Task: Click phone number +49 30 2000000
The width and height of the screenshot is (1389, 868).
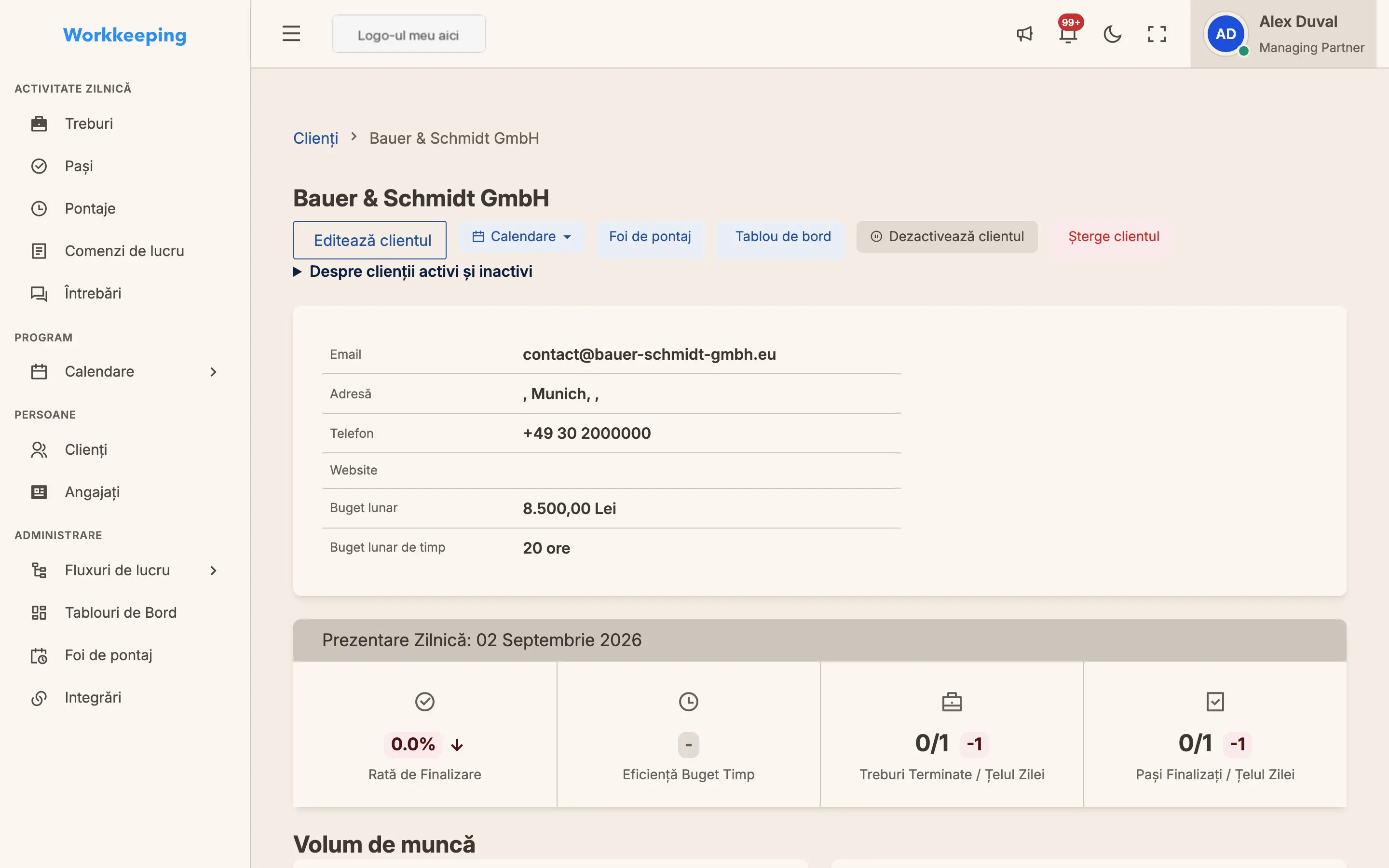Action: click(586, 434)
